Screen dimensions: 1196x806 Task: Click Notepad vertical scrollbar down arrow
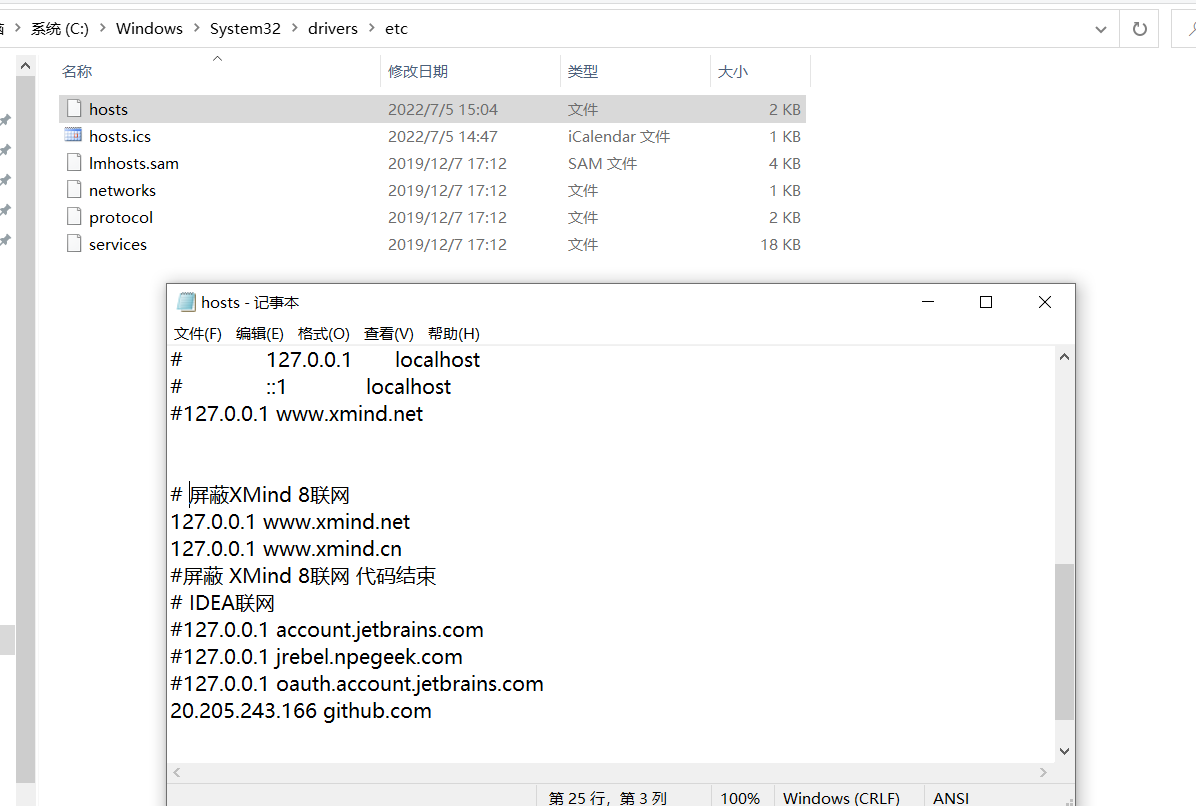click(x=1064, y=751)
